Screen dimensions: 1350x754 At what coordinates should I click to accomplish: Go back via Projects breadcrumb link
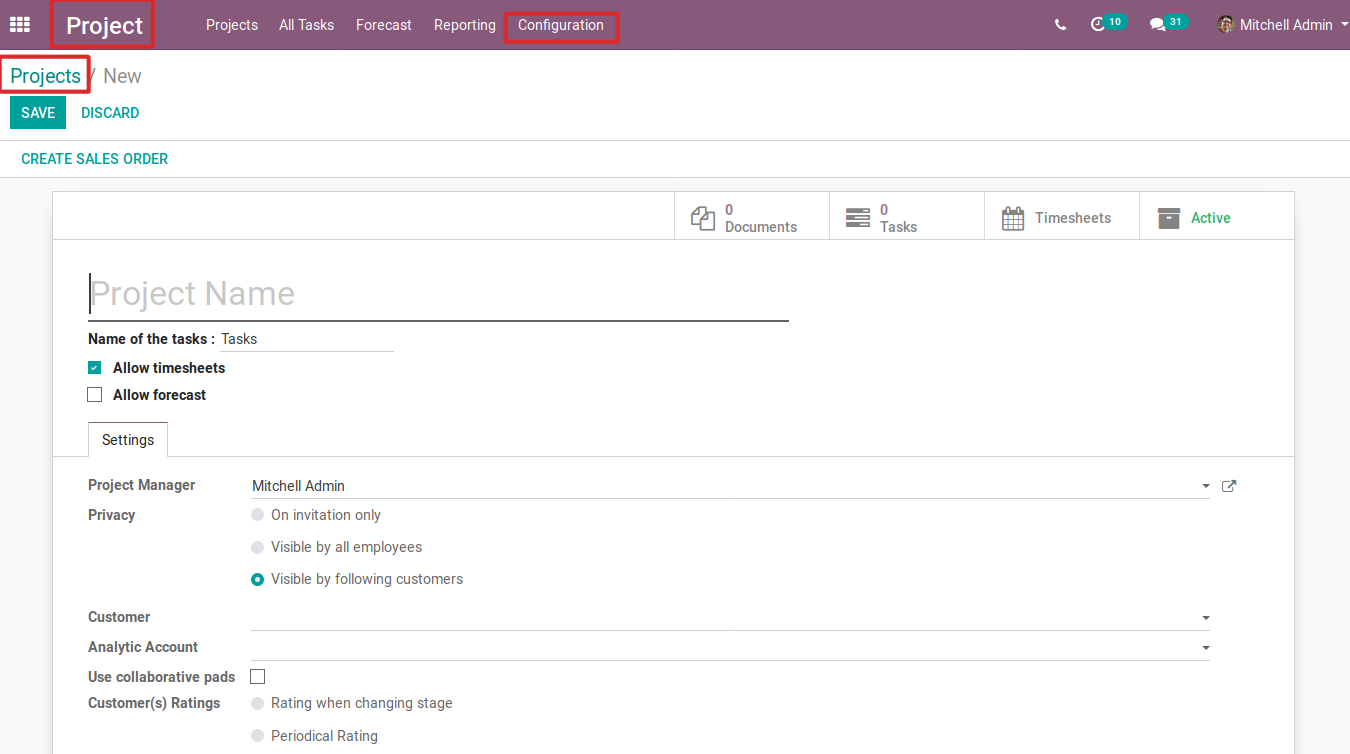[x=46, y=76]
